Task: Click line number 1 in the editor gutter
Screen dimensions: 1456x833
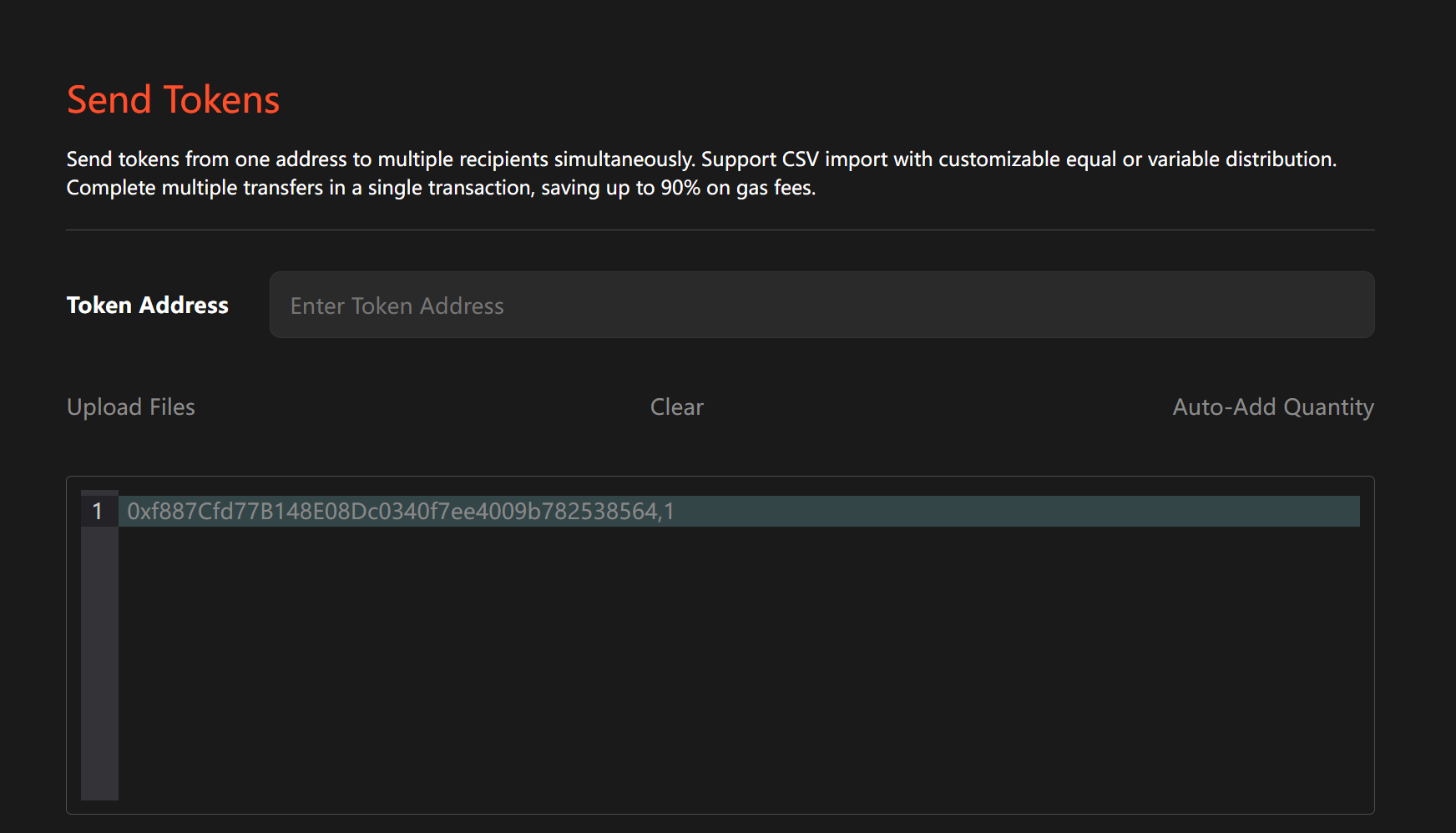Action: [x=98, y=512]
